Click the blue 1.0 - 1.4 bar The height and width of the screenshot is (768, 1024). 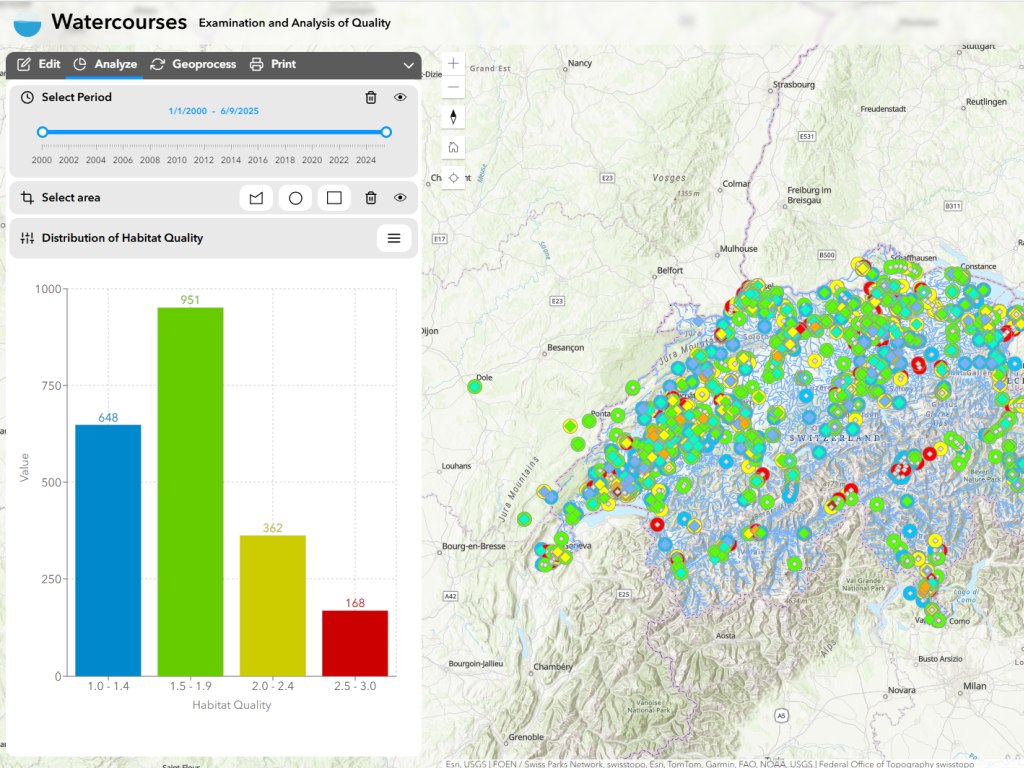pyautogui.click(x=108, y=551)
